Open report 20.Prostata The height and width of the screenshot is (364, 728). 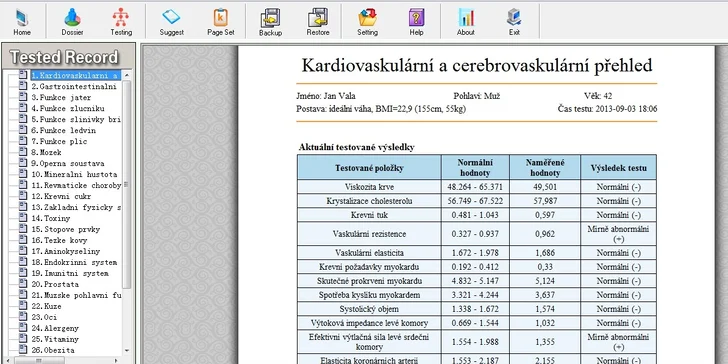55,284
